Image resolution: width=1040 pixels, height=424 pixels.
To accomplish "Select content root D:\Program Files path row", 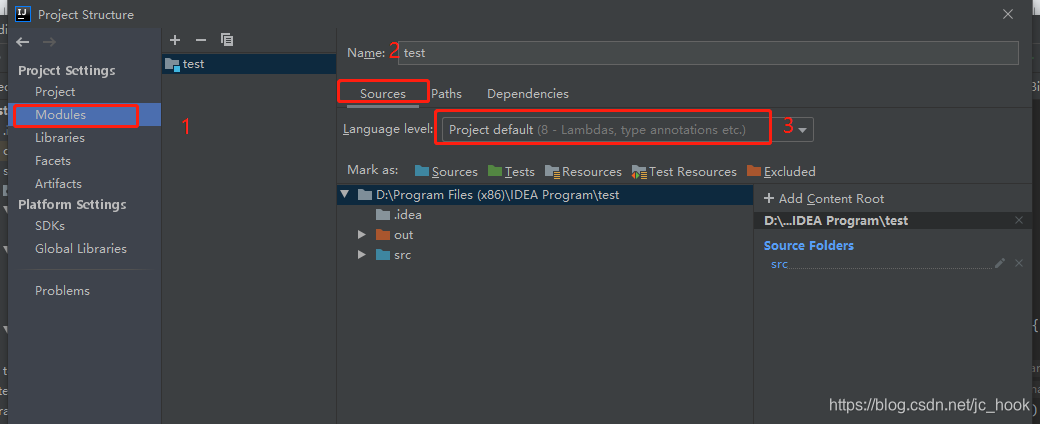I will coord(545,195).
